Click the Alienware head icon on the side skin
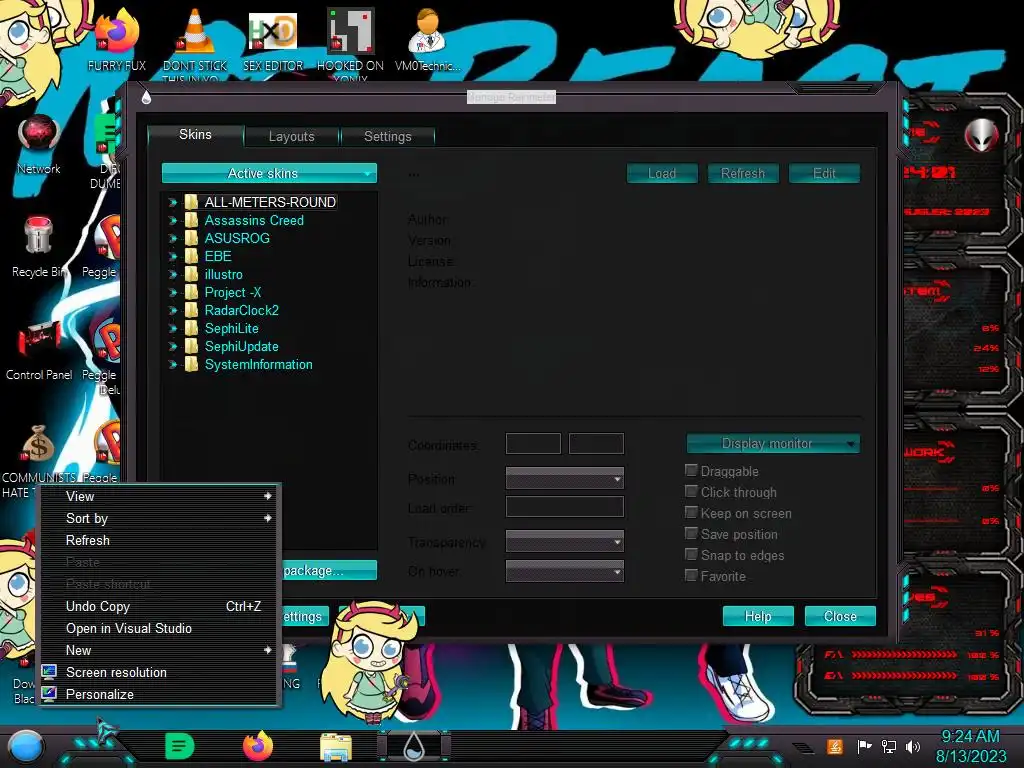This screenshot has width=1024, height=768. pos(981,135)
